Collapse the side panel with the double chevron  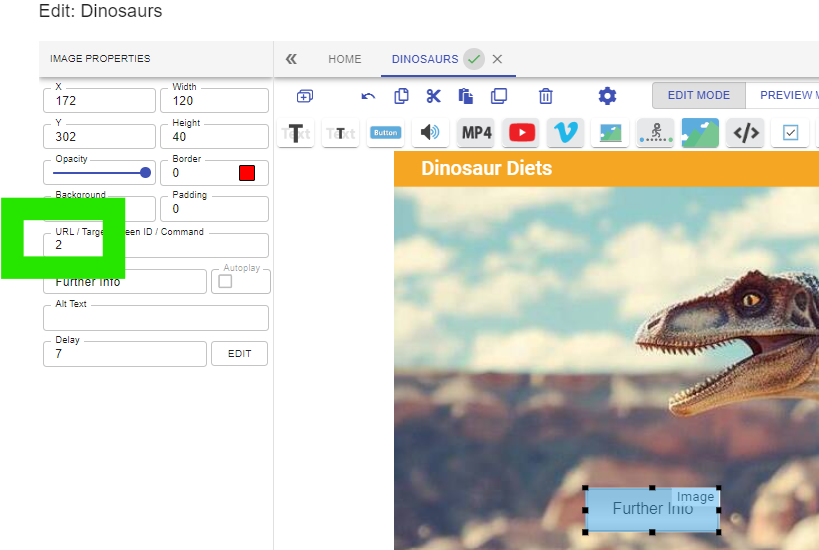click(291, 59)
